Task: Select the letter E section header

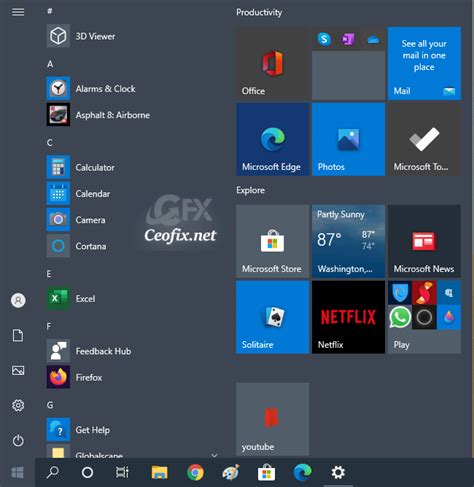Action: 49,274
